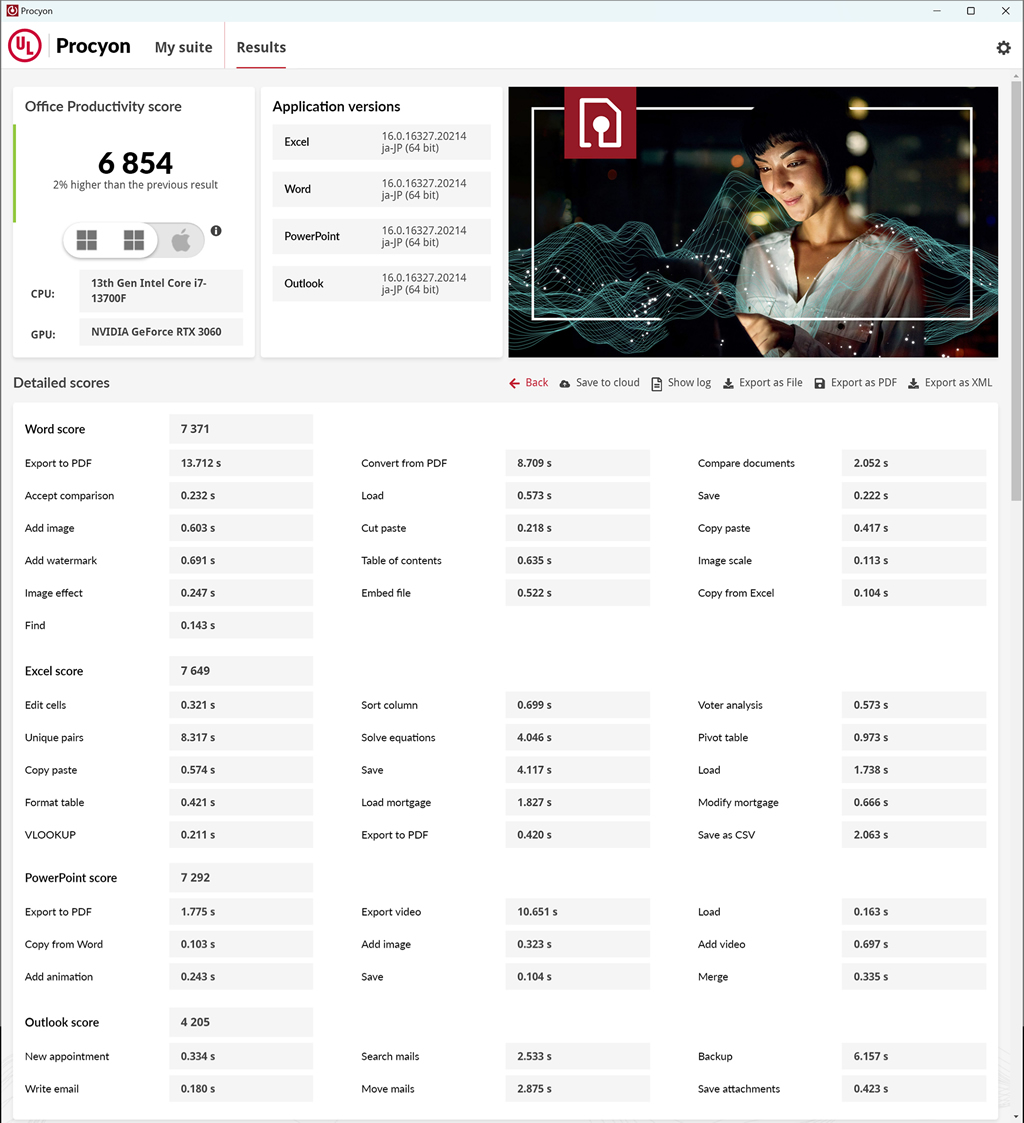The image size is (1024, 1123).
Task: Select the second Windows platform icon
Action: 134,240
